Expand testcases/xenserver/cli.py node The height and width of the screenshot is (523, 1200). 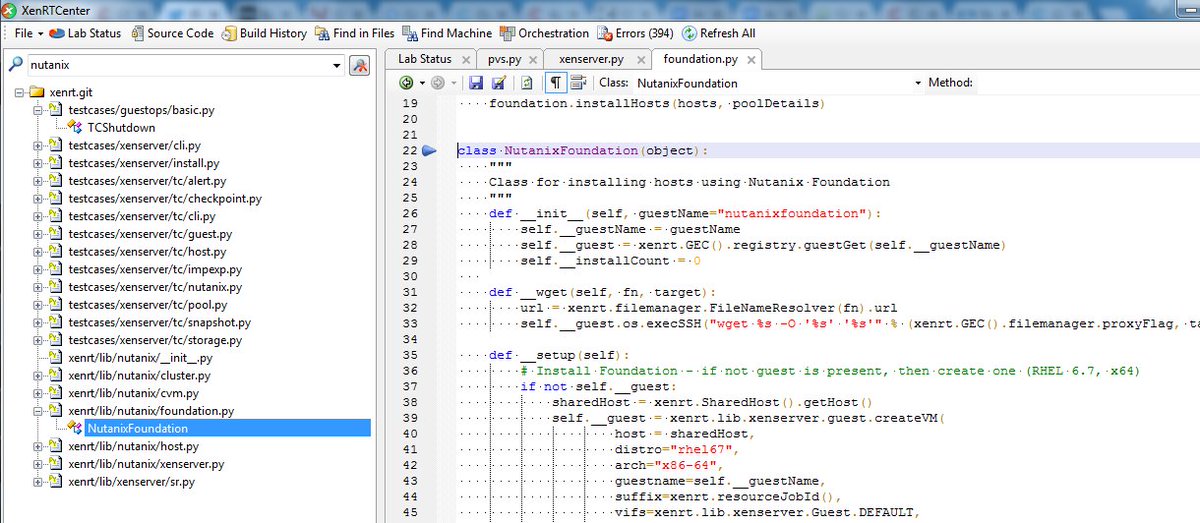39,145
